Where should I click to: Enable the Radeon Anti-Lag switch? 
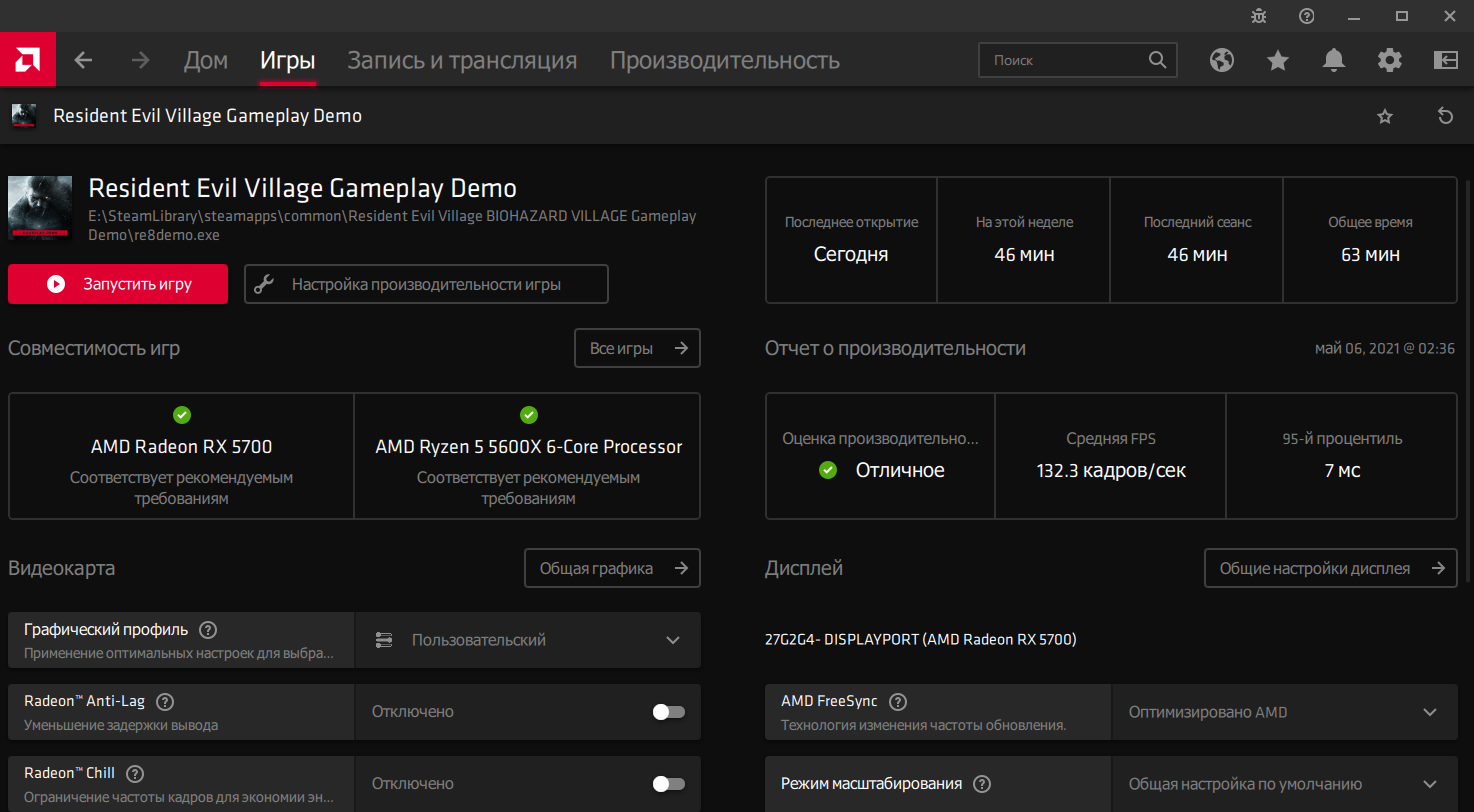(x=668, y=712)
